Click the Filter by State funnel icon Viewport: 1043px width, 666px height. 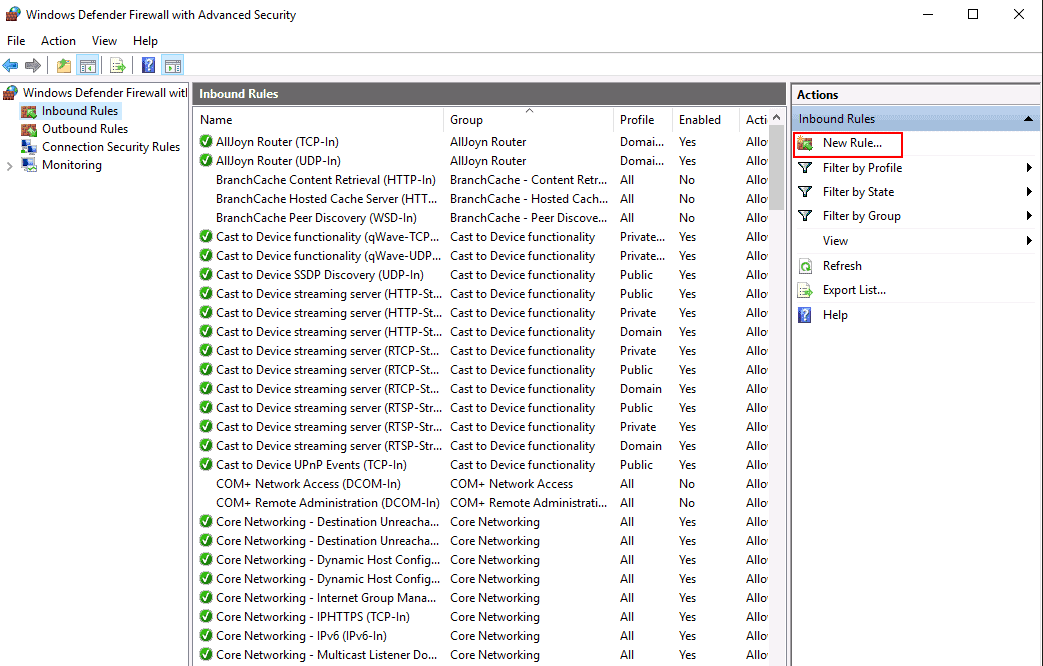(x=805, y=192)
